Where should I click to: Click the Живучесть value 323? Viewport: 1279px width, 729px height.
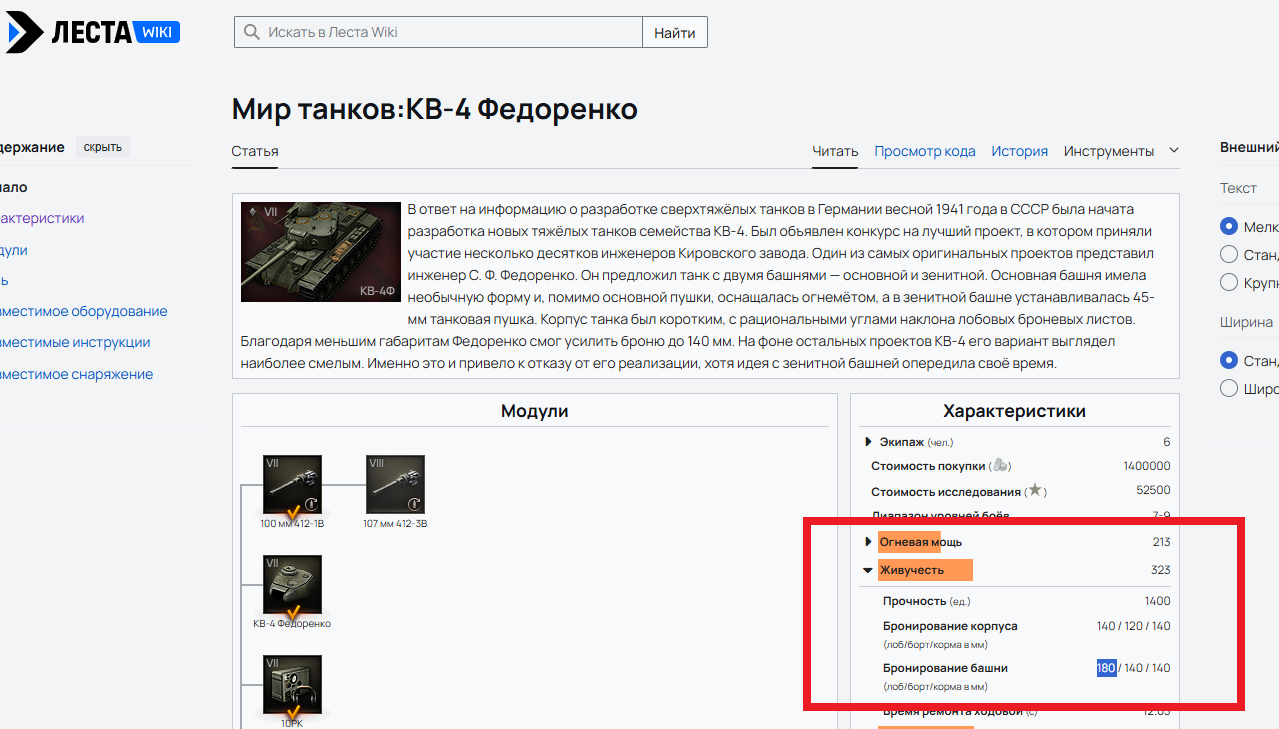(1161, 570)
